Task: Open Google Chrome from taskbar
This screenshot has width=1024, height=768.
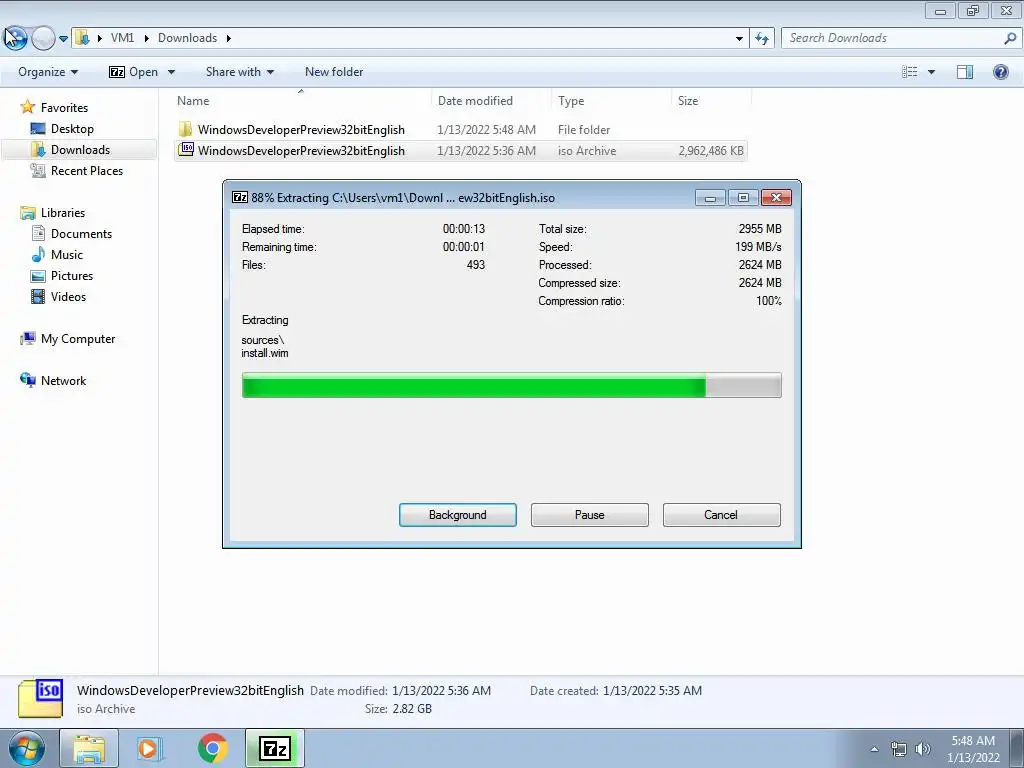Action: tap(212, 748)
